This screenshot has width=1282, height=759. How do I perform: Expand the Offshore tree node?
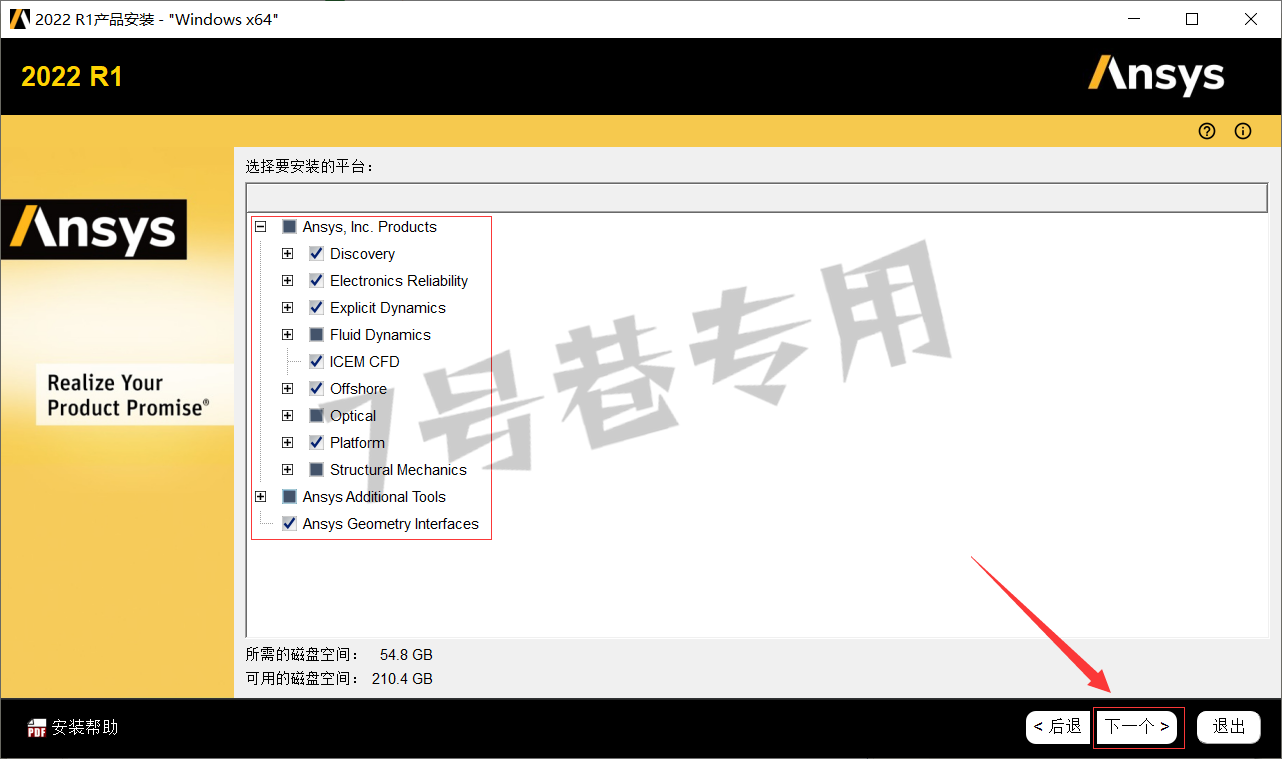pyautogui.click(x=288, y=389)
